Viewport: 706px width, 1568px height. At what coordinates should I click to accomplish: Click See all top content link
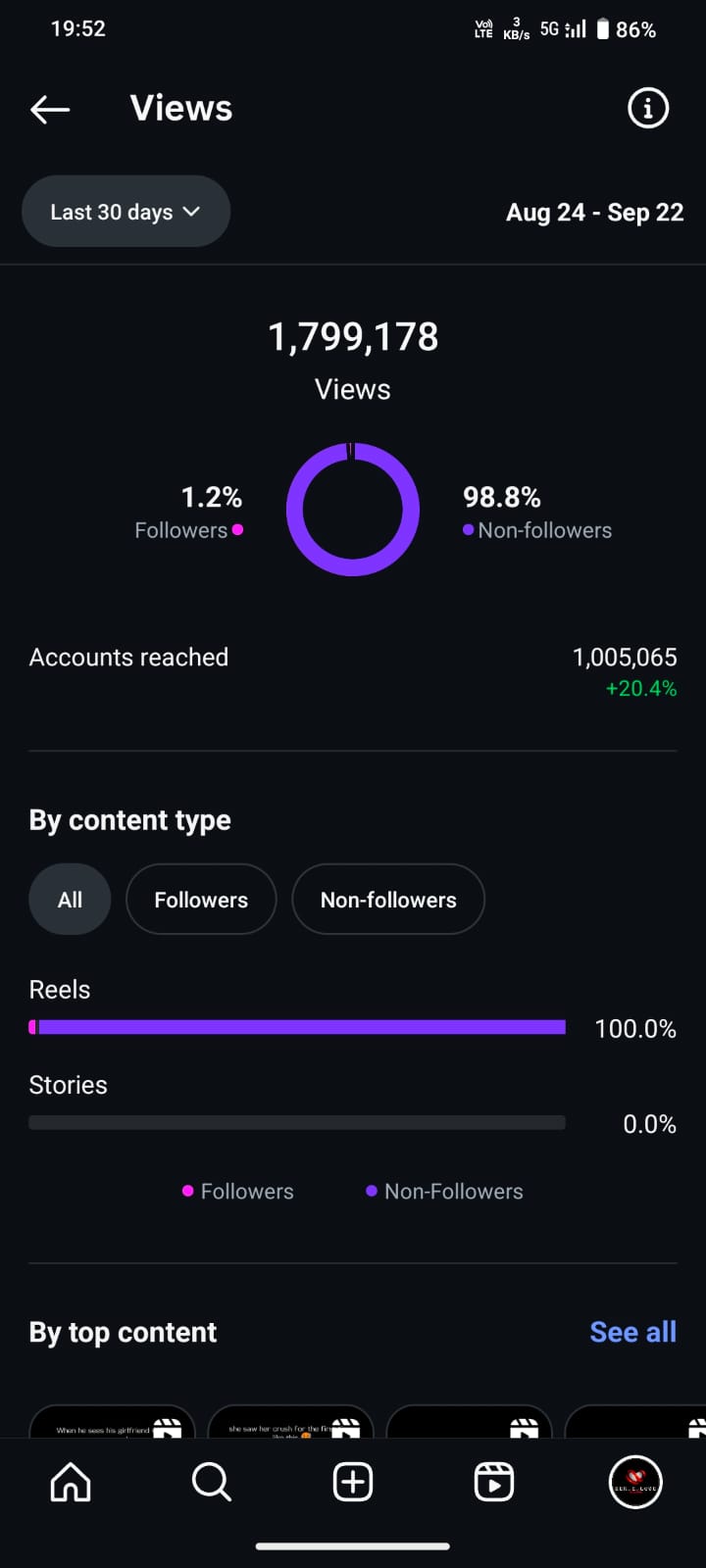(x=632, y=1332)
